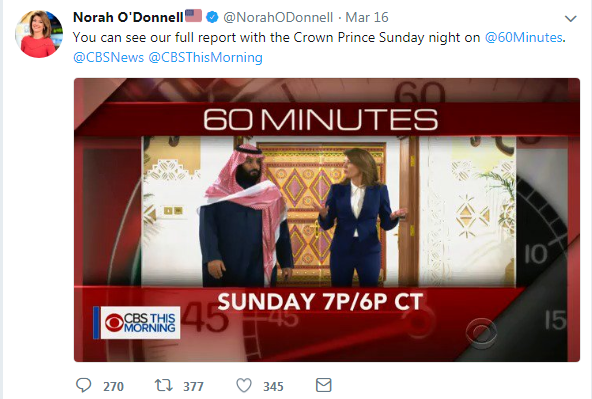This screenshot has height=399, width=592.
Task: Click the CBS eye logo watermark in video
Action: 481,333
